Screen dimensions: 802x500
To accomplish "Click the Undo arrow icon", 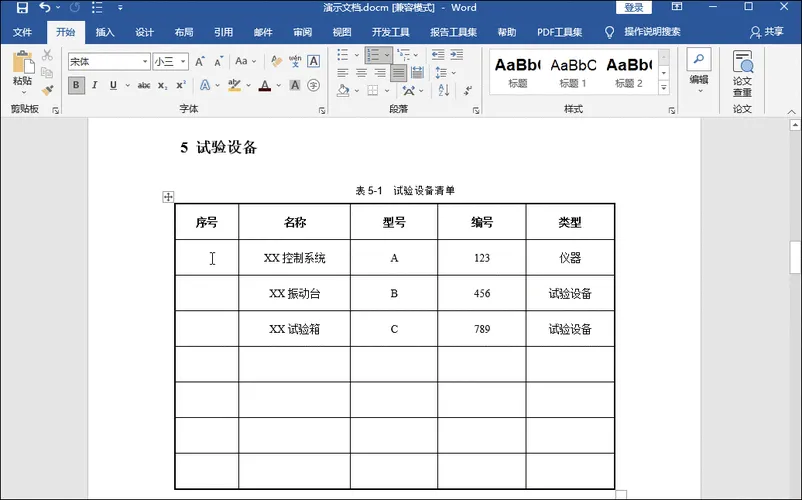I will click(45, 8).
